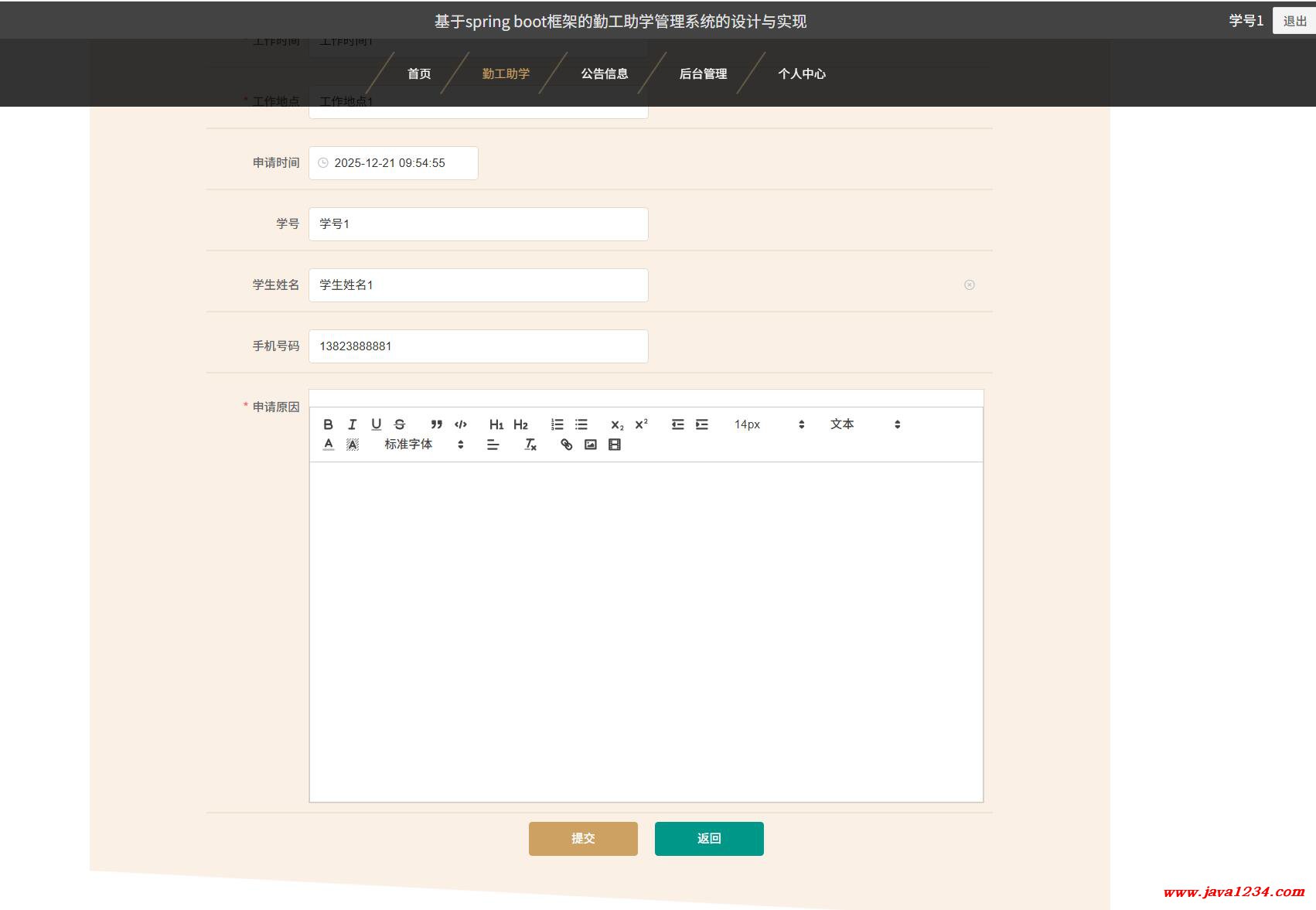Go to the 公告信息 menu item
The image size is (1316, 910).
605,73
